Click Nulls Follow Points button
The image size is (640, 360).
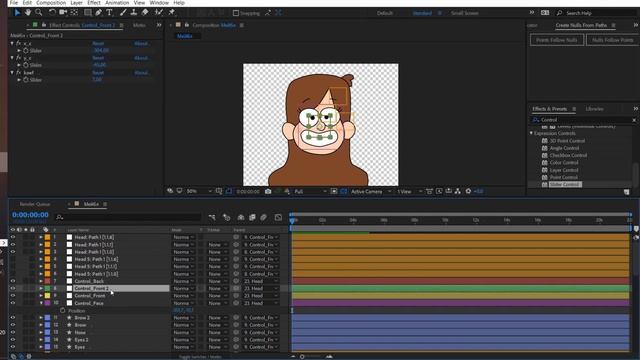click(613, 40)
